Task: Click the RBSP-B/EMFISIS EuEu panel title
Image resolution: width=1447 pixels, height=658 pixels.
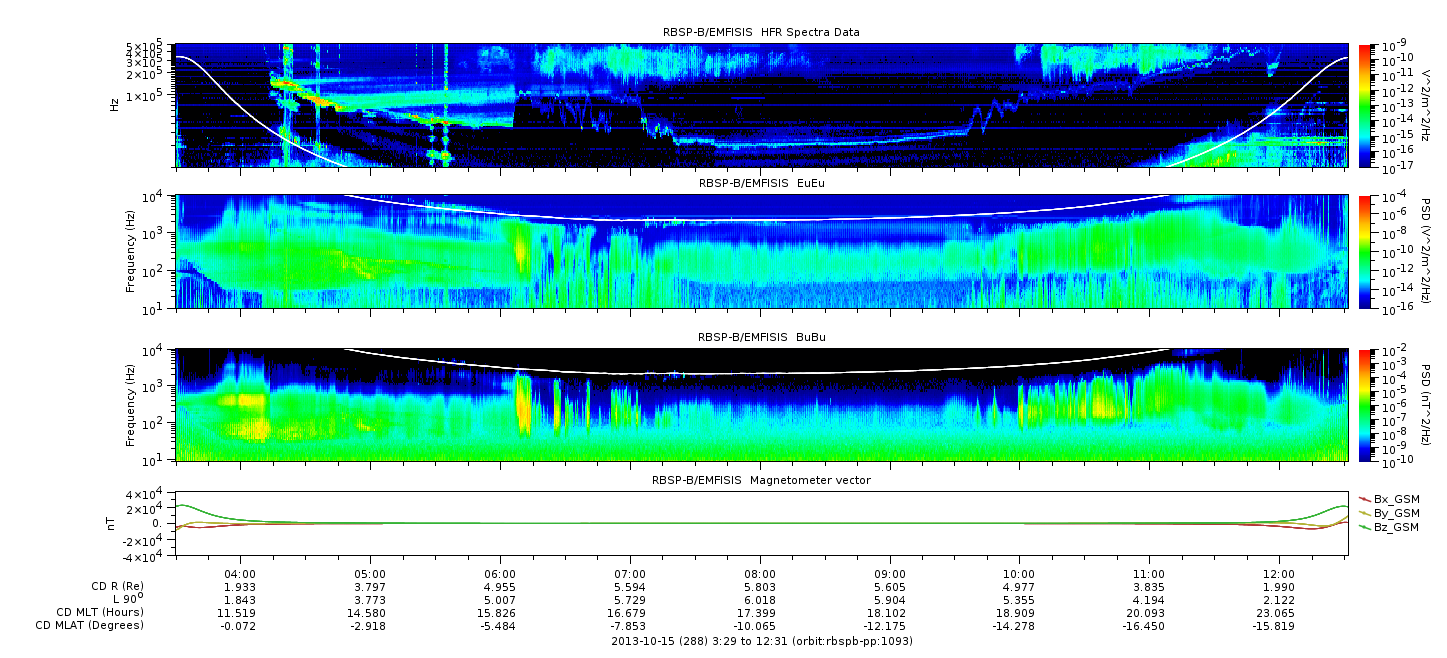Action: (x=761, y=184)
